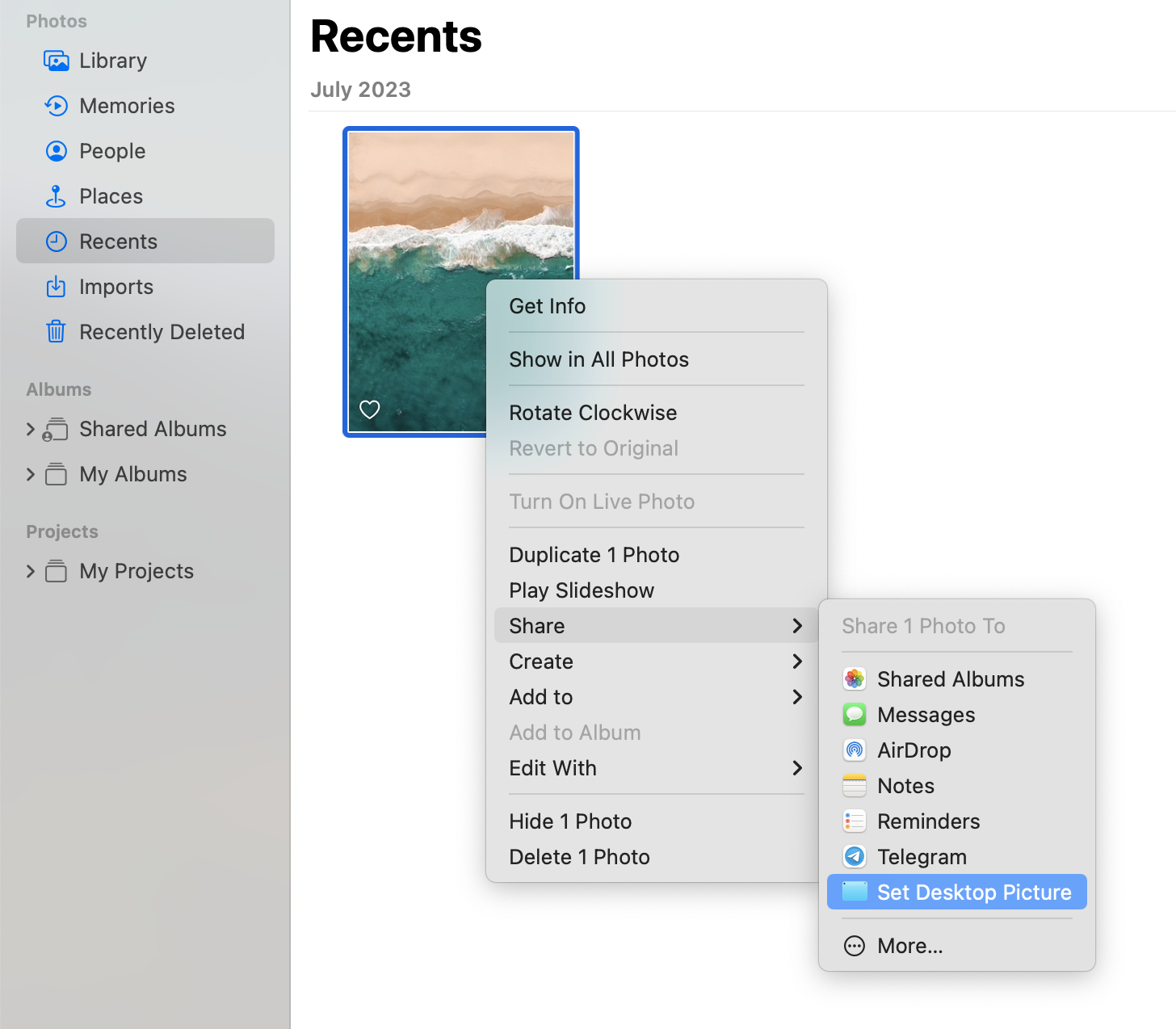
Task: Open Library in the sidebar
Action: (x=145, y=61)
